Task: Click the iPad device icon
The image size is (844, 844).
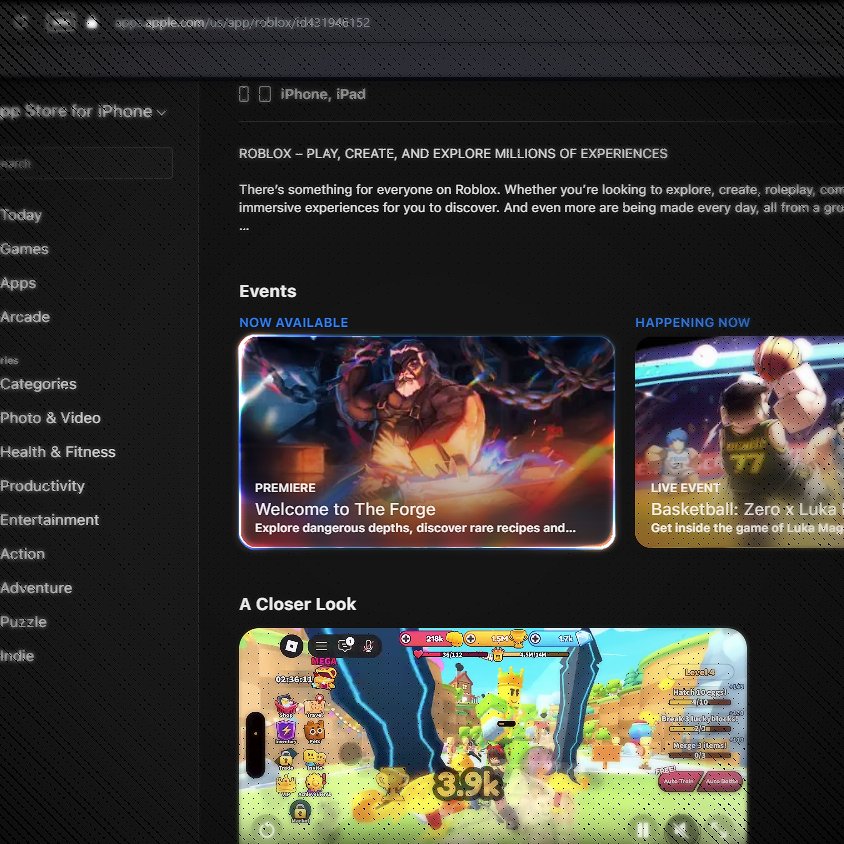Action: point(265,94)
